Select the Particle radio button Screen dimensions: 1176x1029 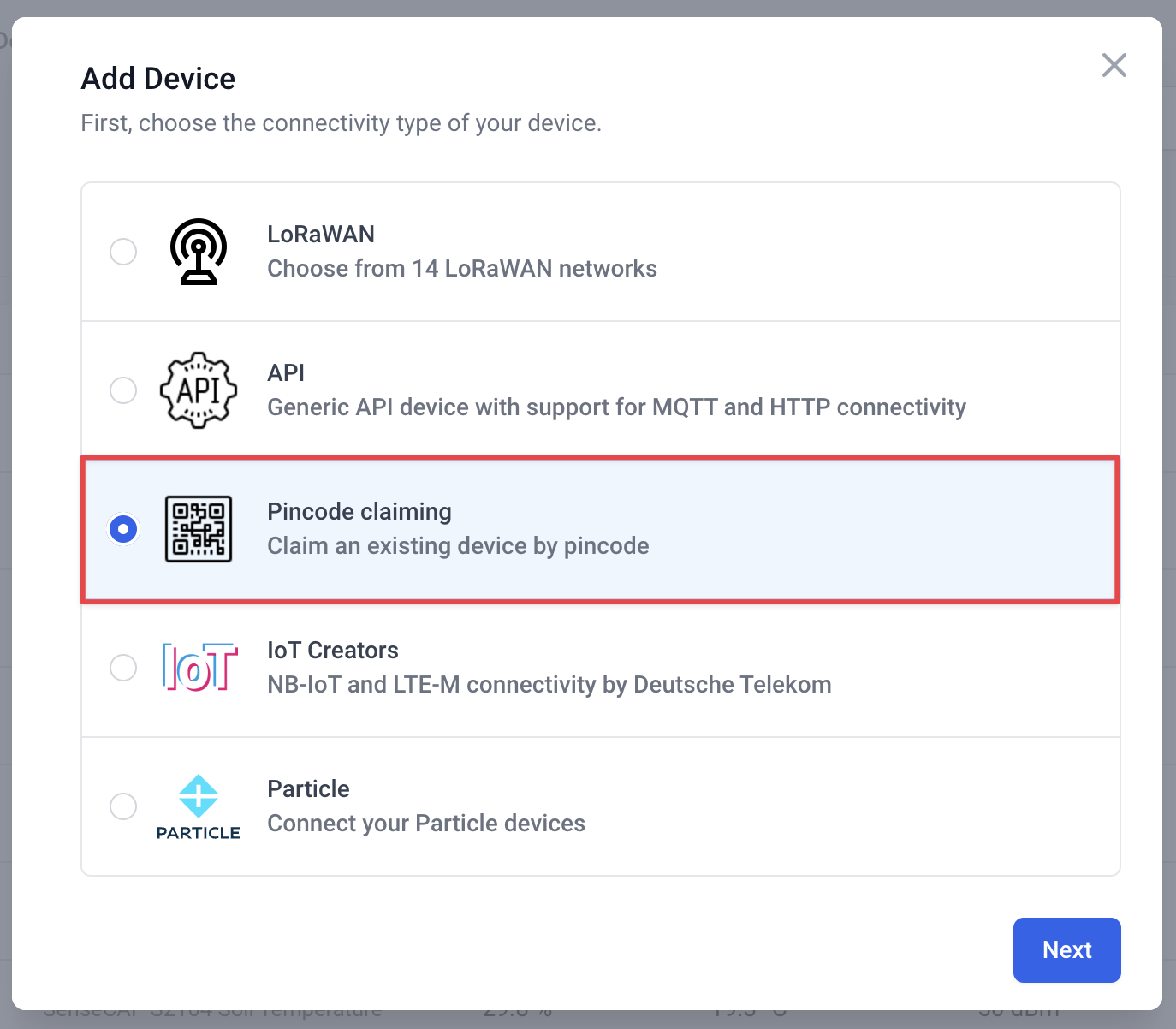pos(123,806)
